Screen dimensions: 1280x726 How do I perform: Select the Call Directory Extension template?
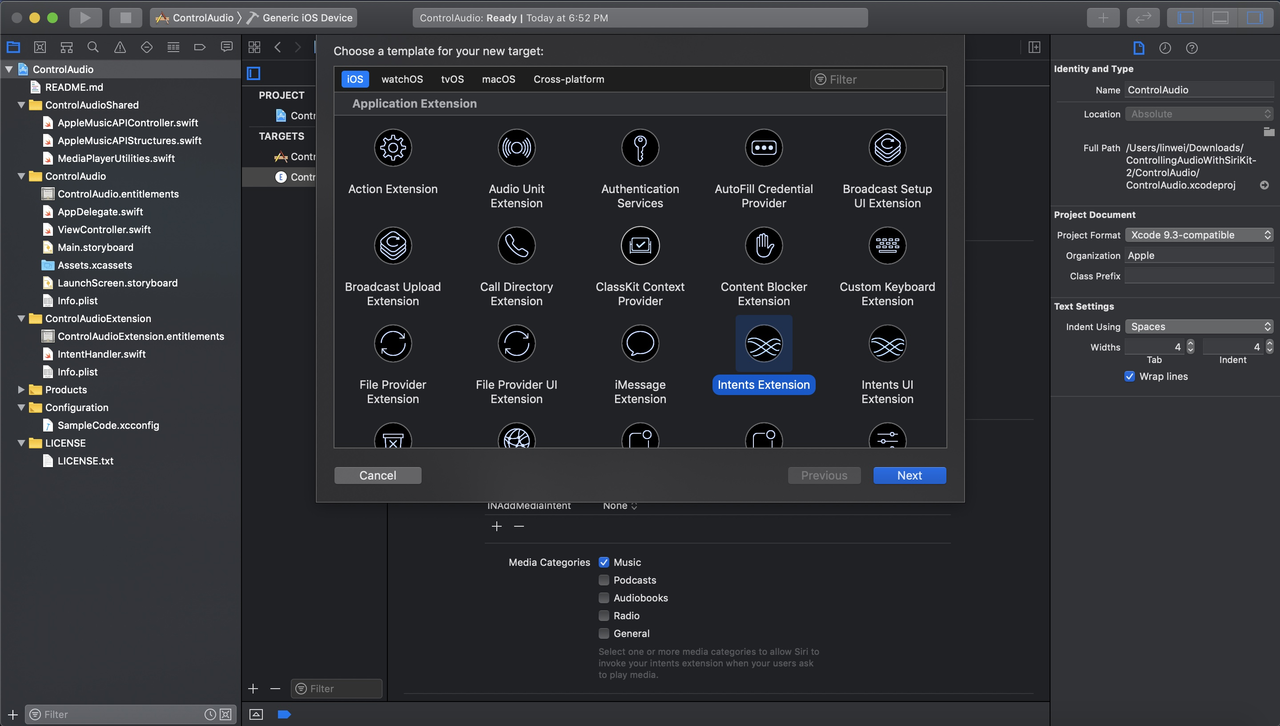[517, 268]
